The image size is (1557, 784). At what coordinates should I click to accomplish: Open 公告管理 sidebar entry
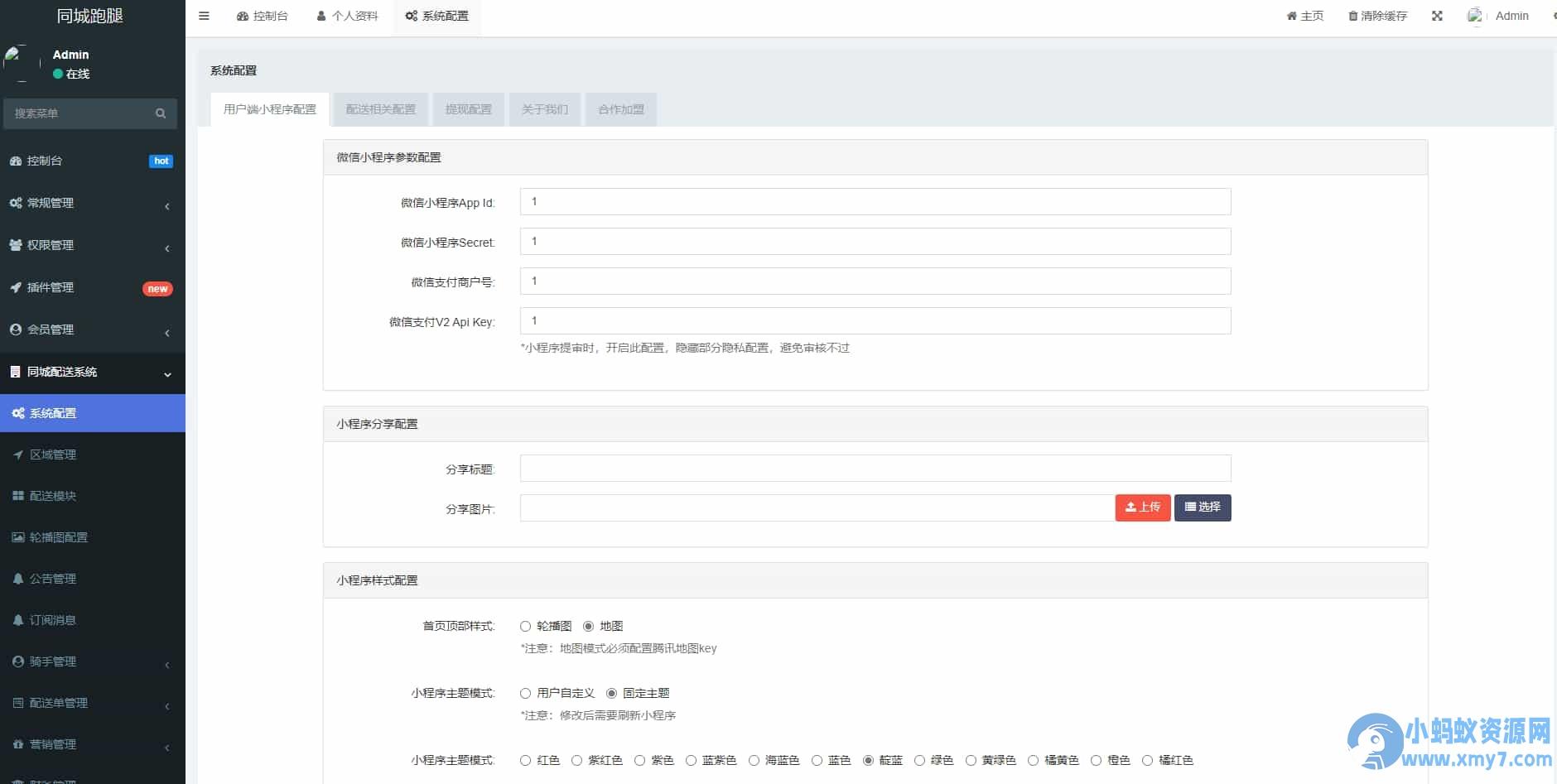(x=93, y=579)
